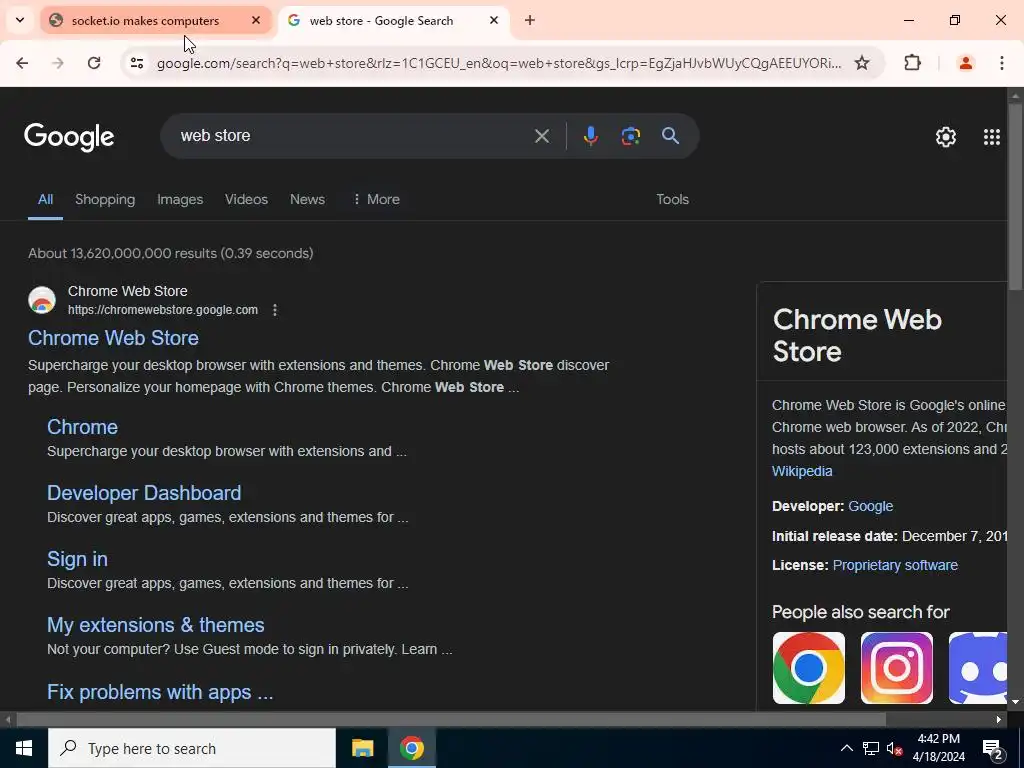Open the Sign in sitelink
The height and width of the screenshot is (768, 1024).
[x=77, y=558]
